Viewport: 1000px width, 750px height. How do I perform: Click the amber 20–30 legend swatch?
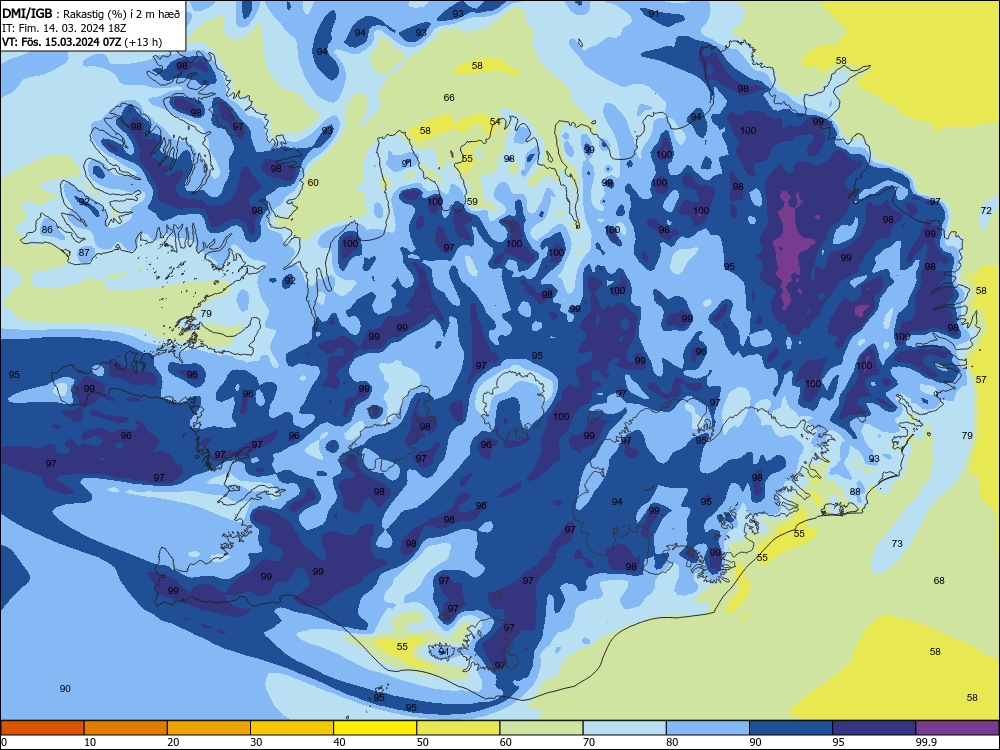click(209, 728)
